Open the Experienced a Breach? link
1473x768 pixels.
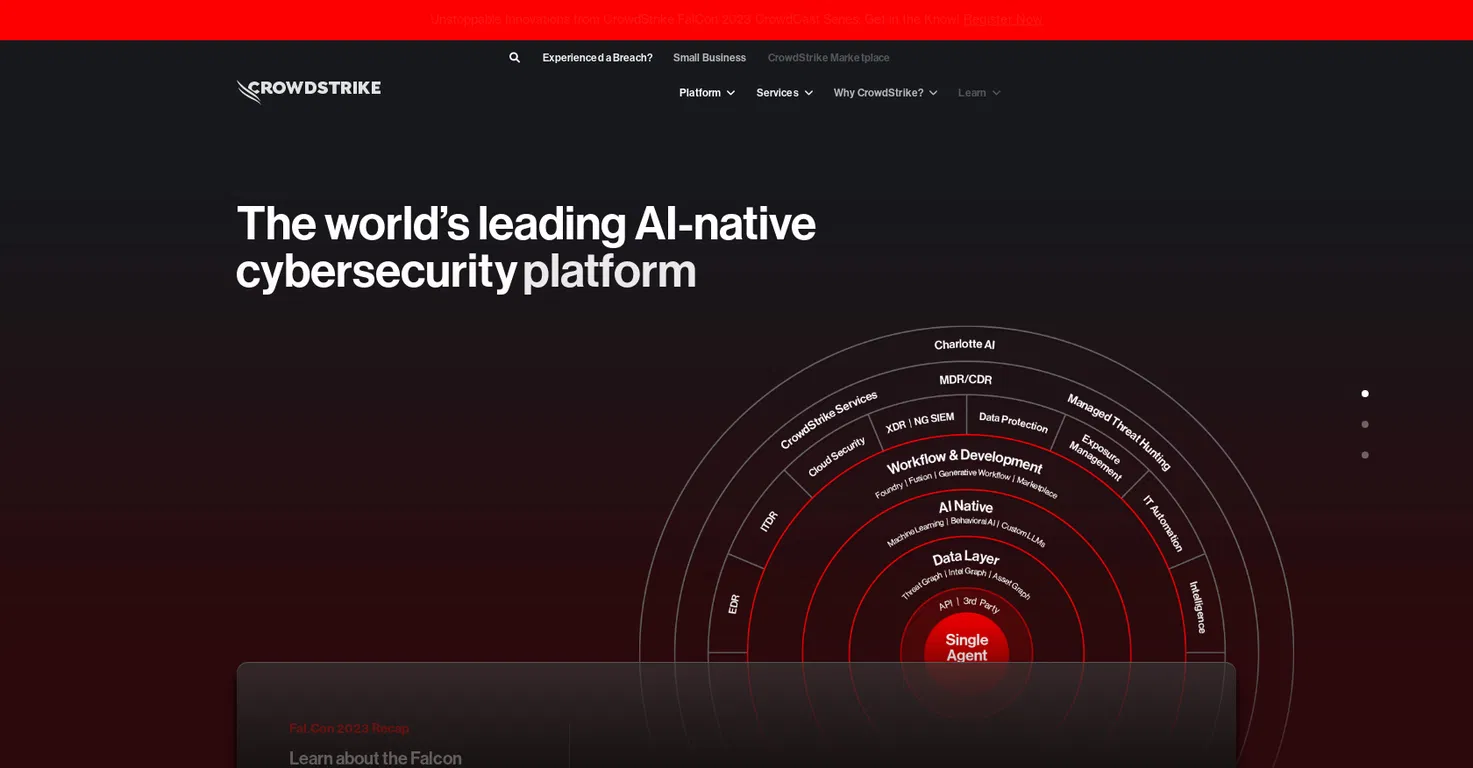597,58
